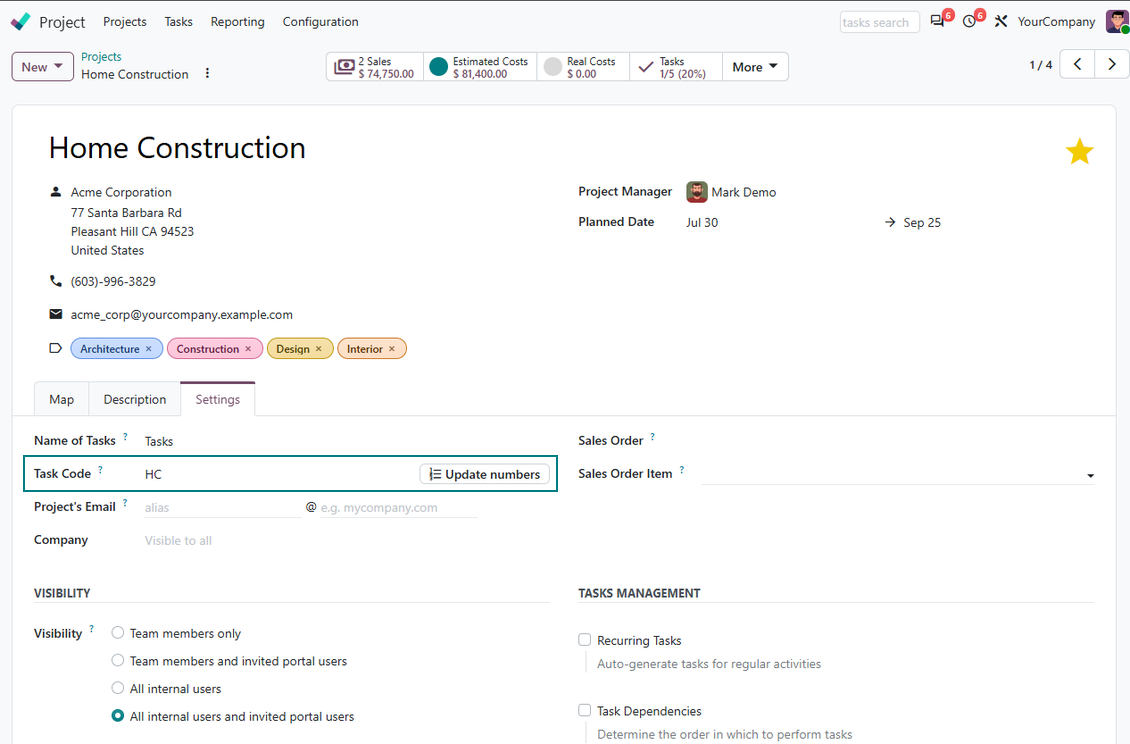Open the user avatar menu
This screenshot has height=744, width=1130.
(1117, 22)
